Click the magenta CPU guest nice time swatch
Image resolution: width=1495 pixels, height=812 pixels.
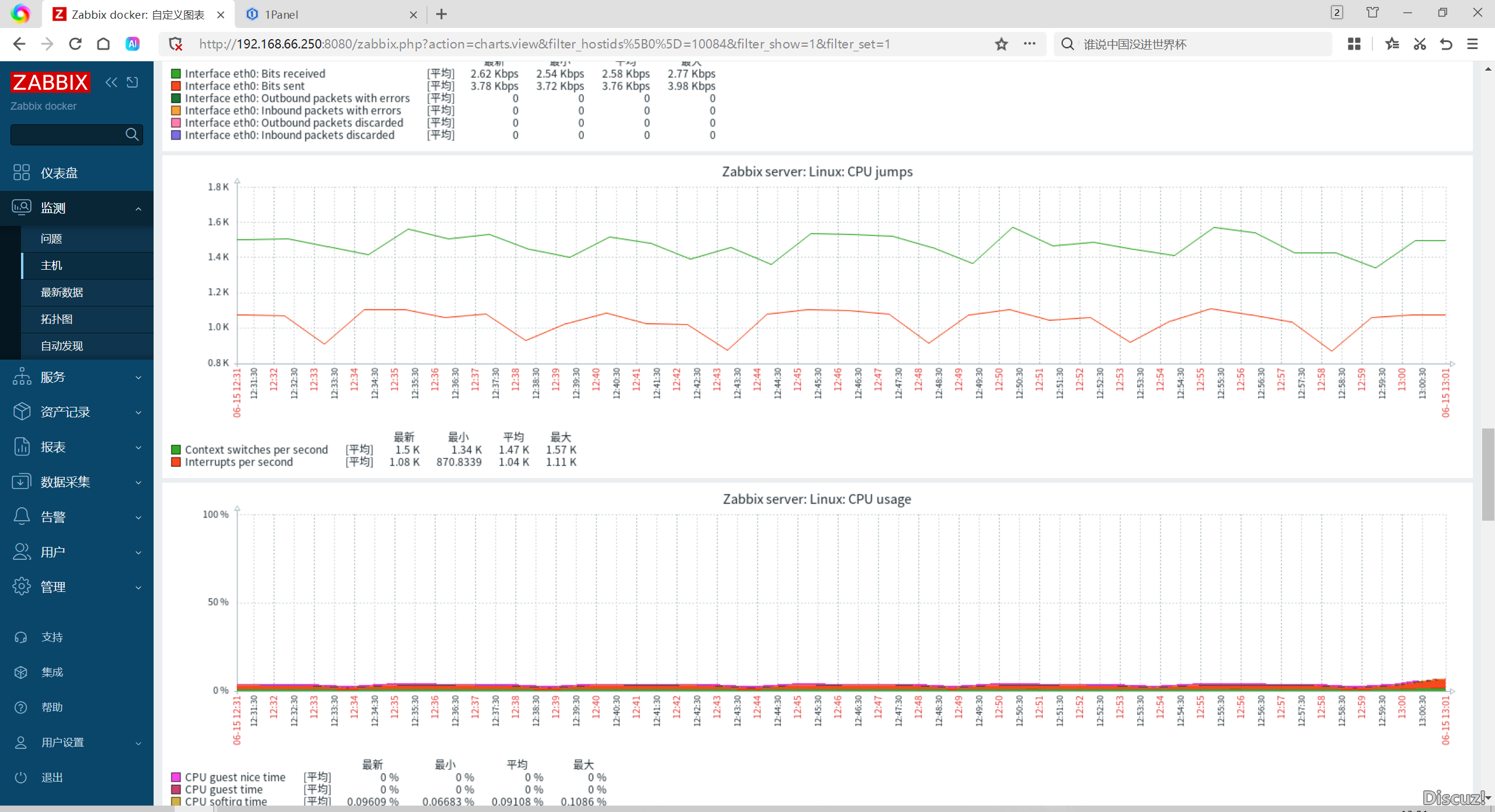click(x=176, y=777)
